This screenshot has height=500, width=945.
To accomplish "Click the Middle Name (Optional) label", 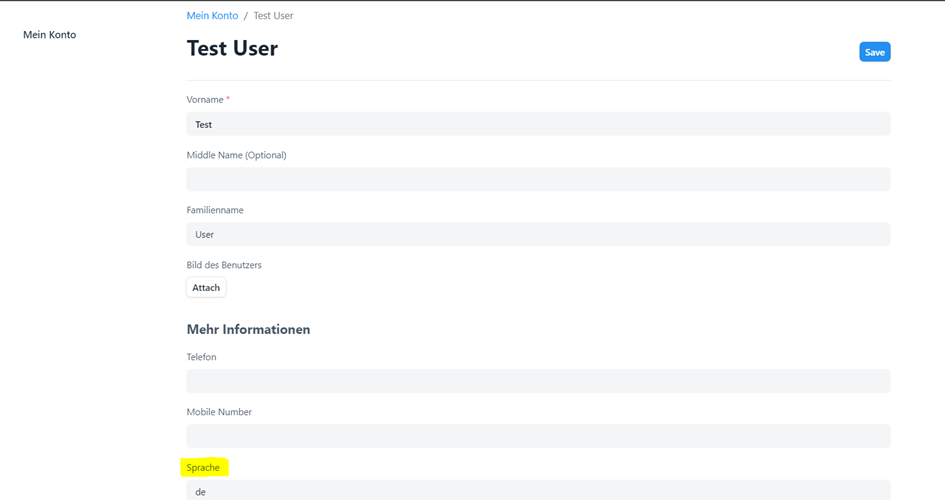I will coord(236,155).
